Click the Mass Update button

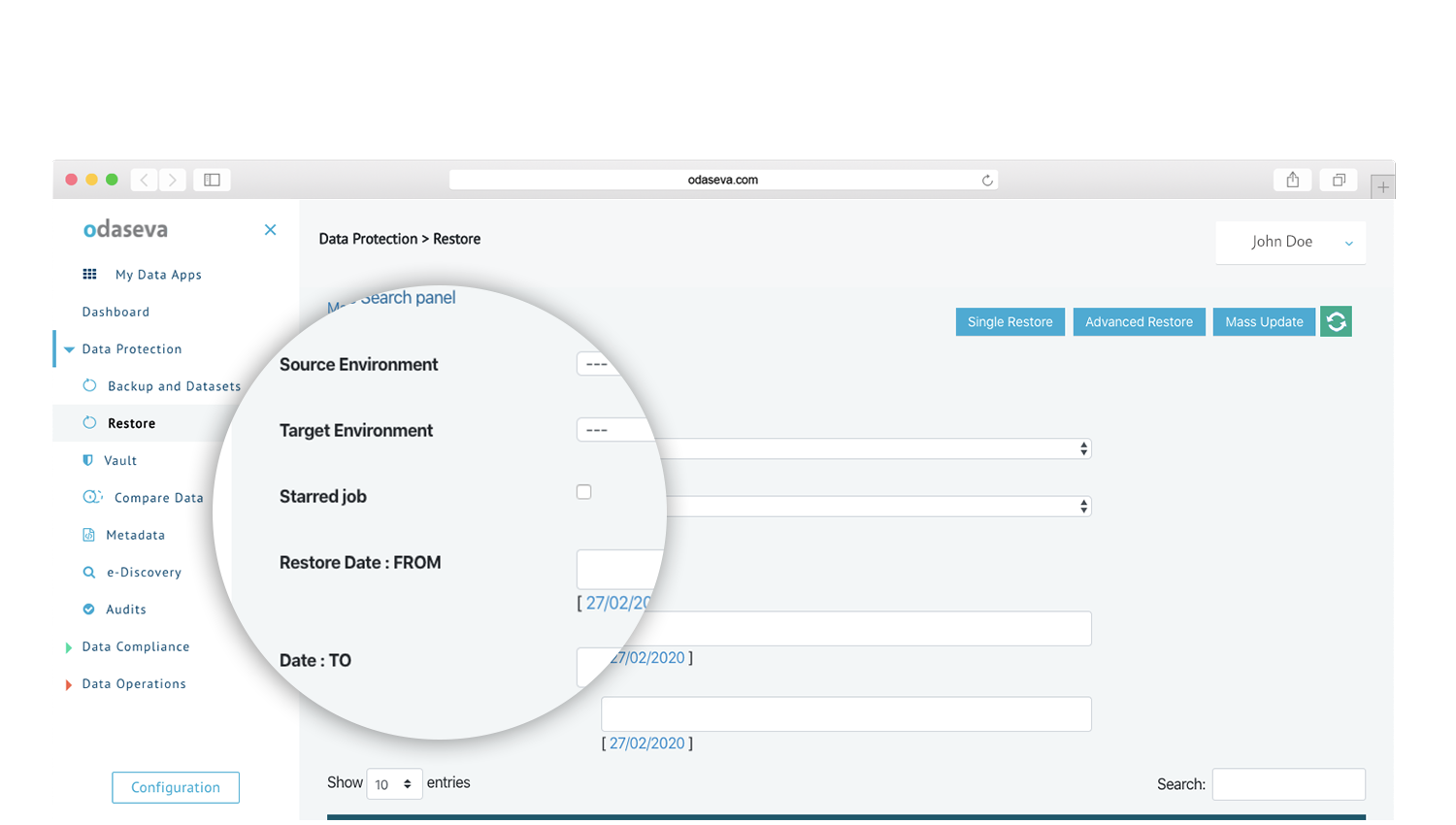tap(1264, 322)
